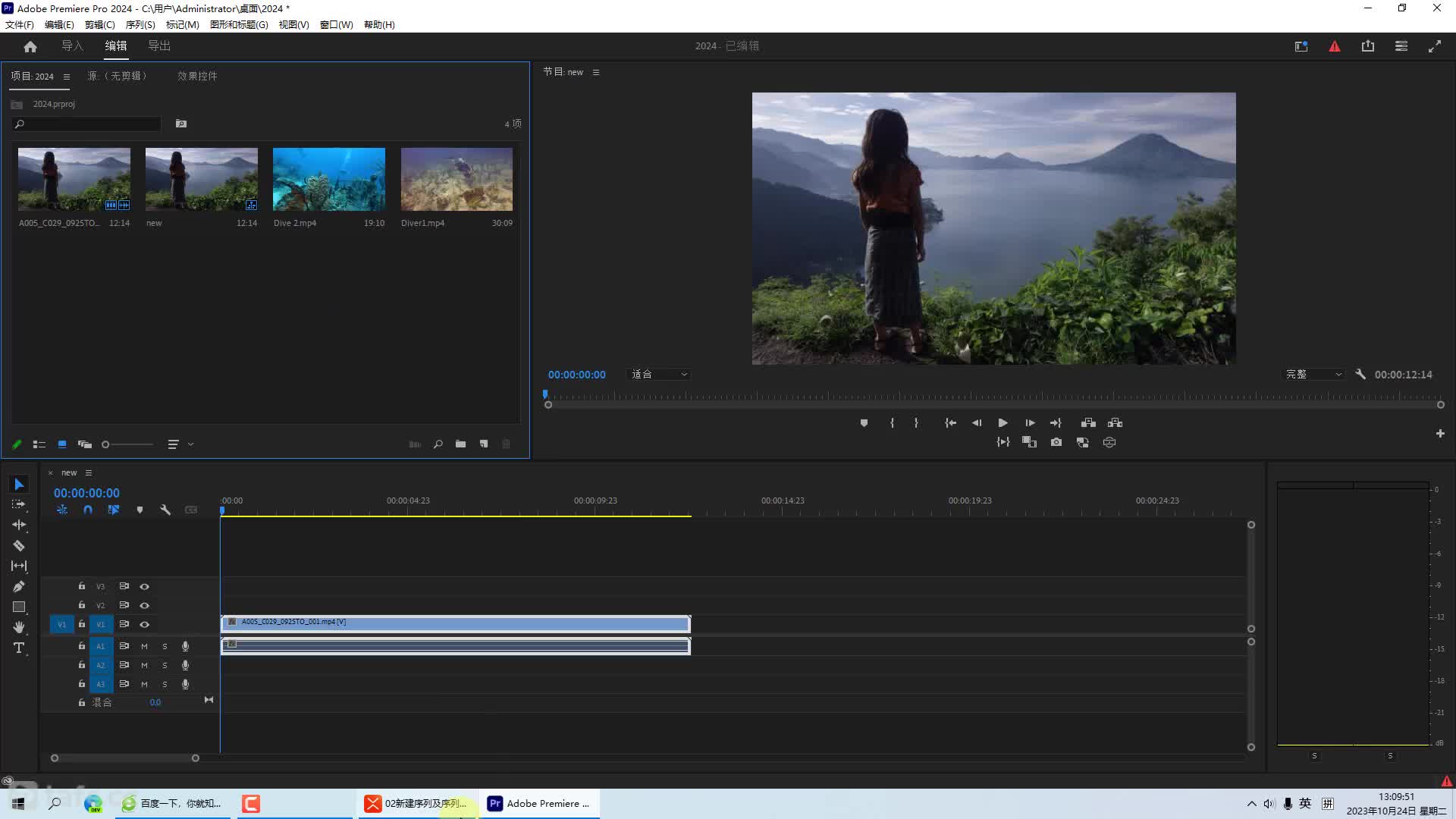Go to In point
The image size is (1456, 819).
coord(950,423)
